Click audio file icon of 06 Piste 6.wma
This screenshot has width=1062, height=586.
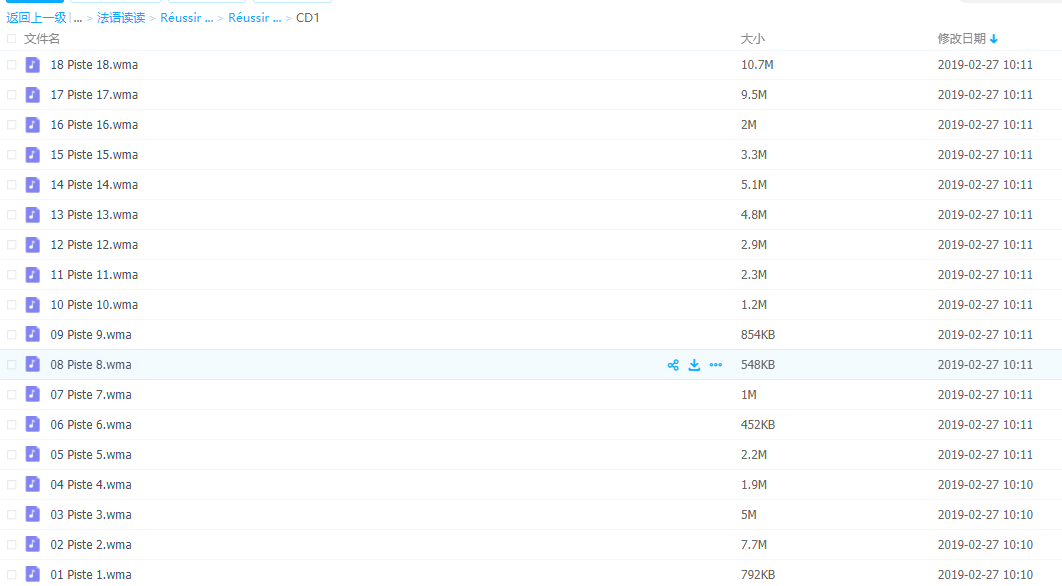pos(33,425)
